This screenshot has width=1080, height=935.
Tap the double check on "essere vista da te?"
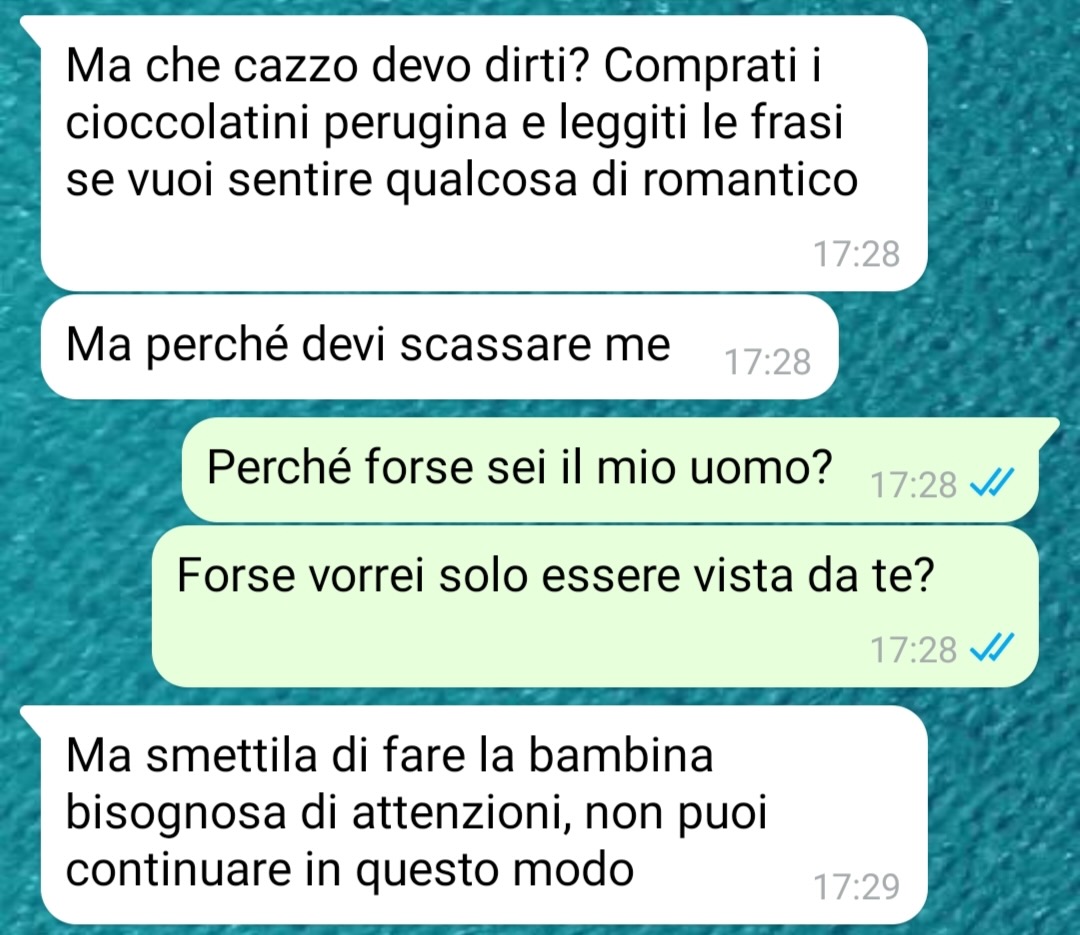point(991,647)
